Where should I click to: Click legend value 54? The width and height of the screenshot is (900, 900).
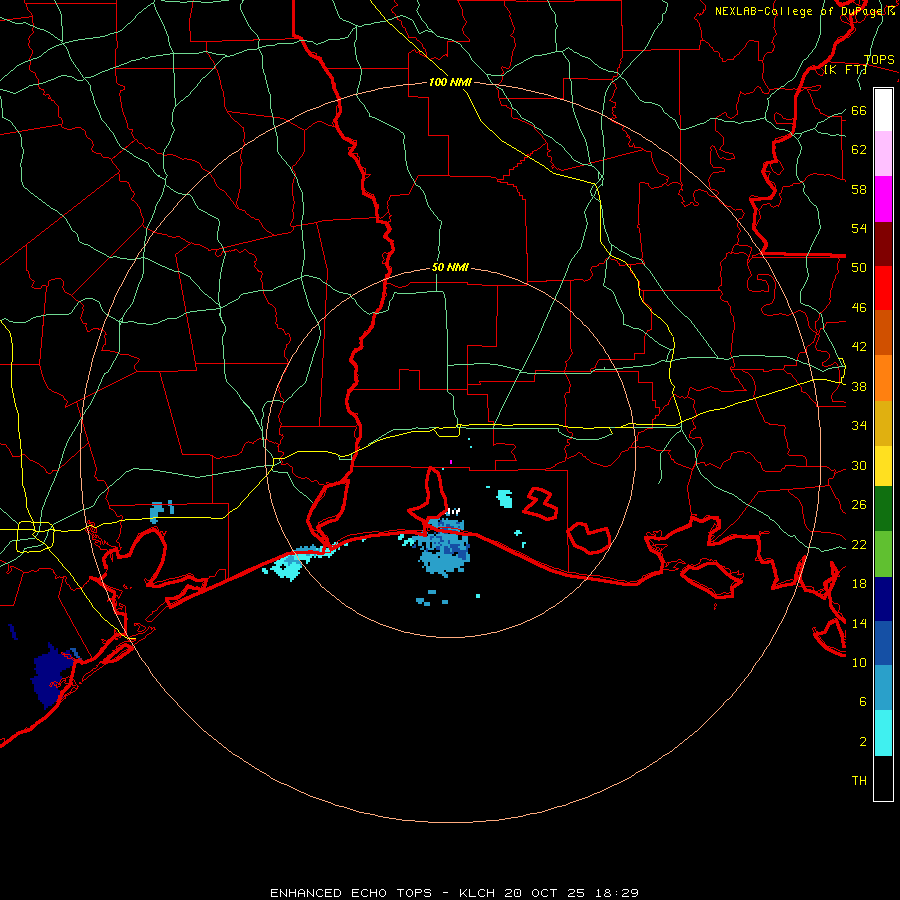pyautogui.click(x=859, y=228)
